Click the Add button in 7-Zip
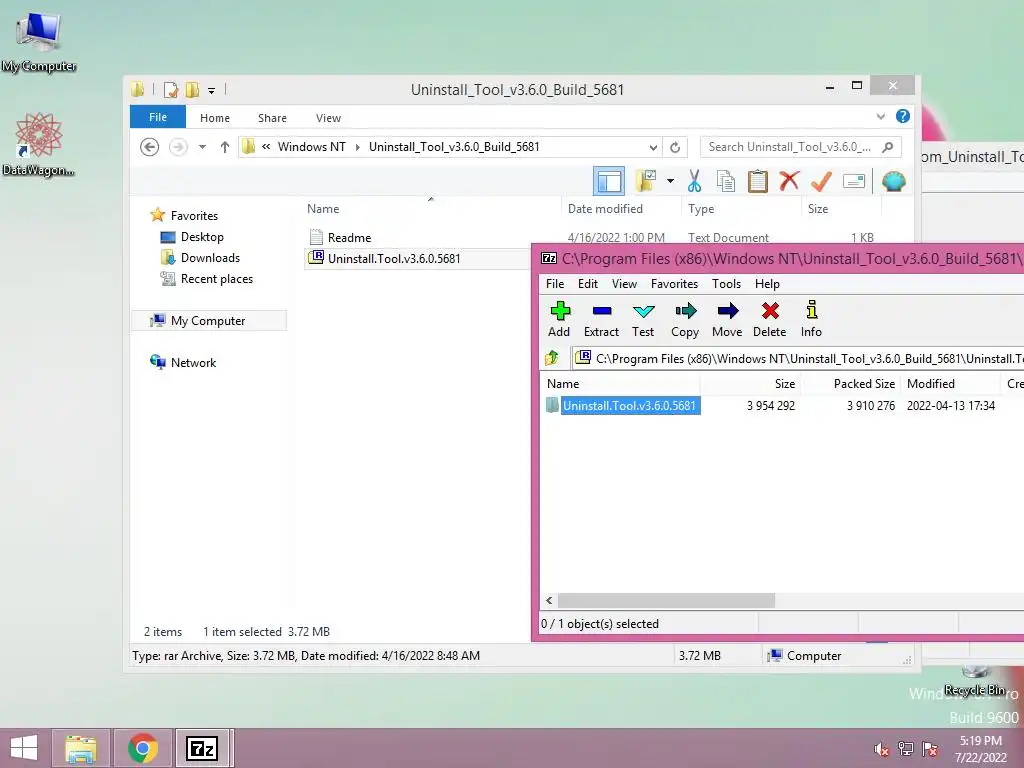Viewport: 1024px width, 768px height. click(560, 319)
